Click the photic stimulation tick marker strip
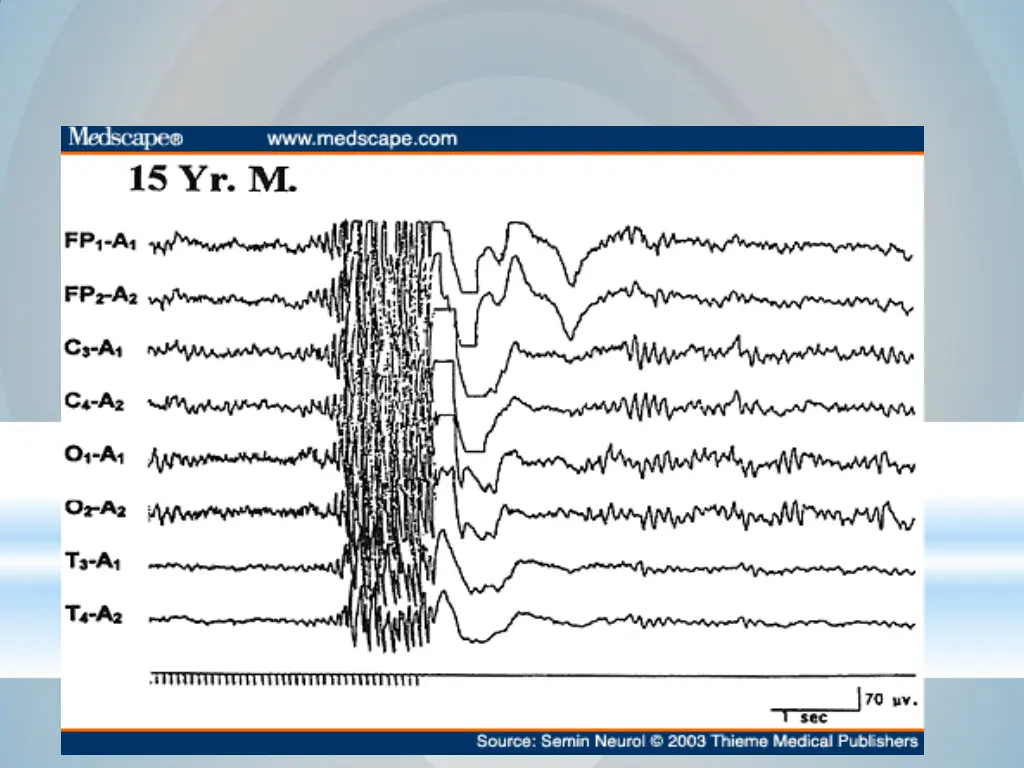 tap(284, 679)
